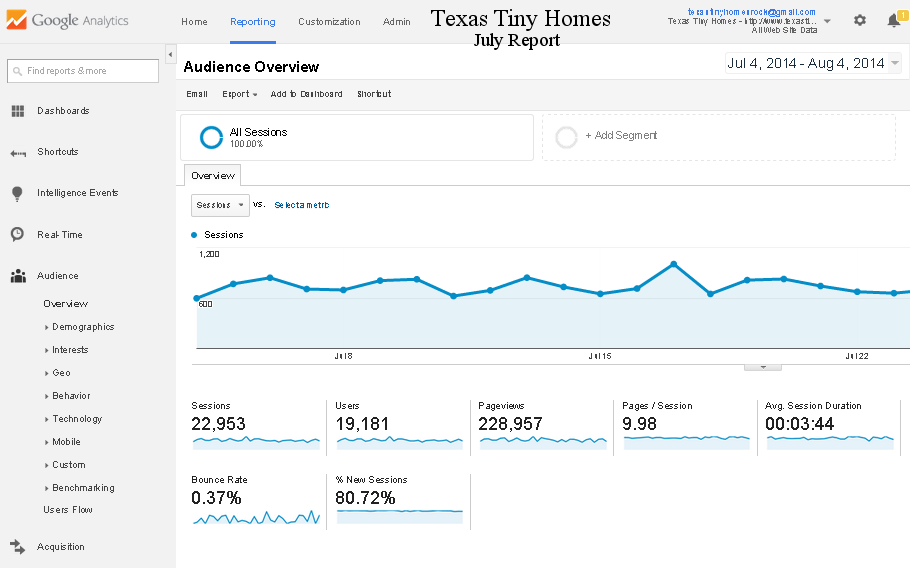Toggle the chart annotations drawer handle
The height and width of the screenshot is (568, 910).
(763, 367)
